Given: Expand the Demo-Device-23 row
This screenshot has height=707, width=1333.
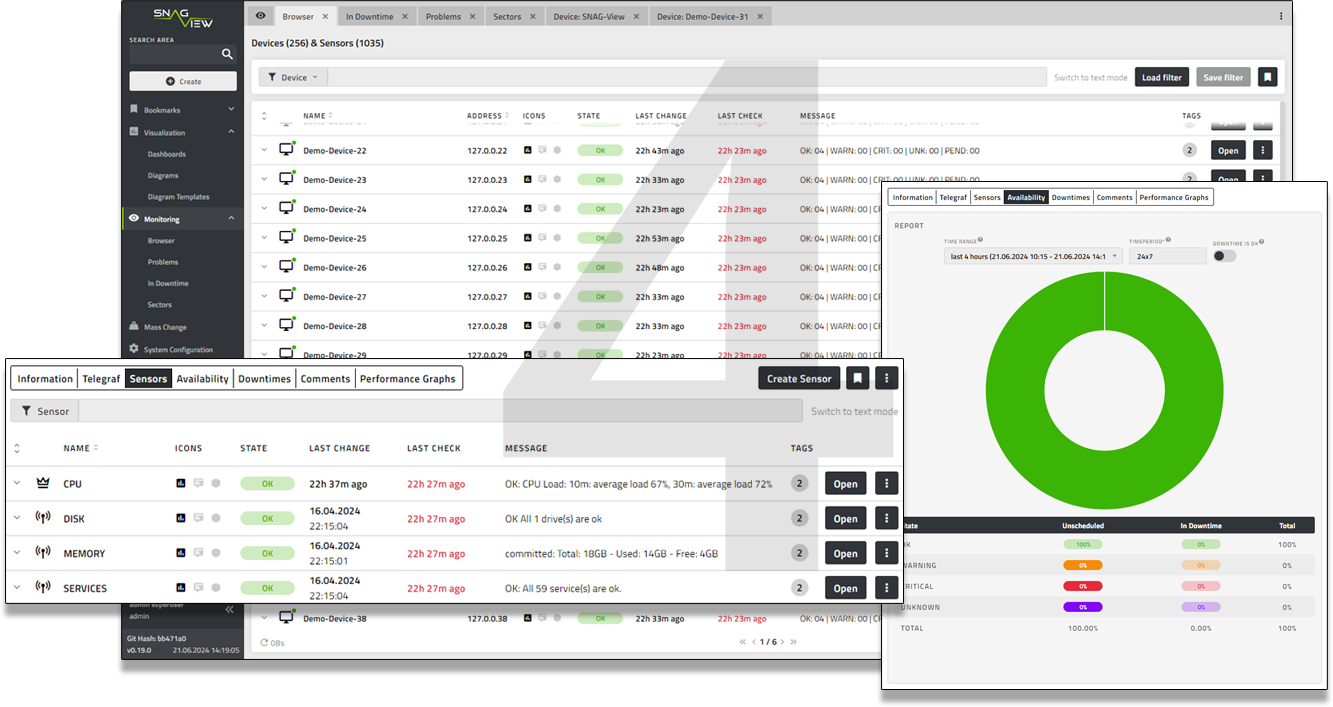Looking at the screenshot, I should [265, 179].
